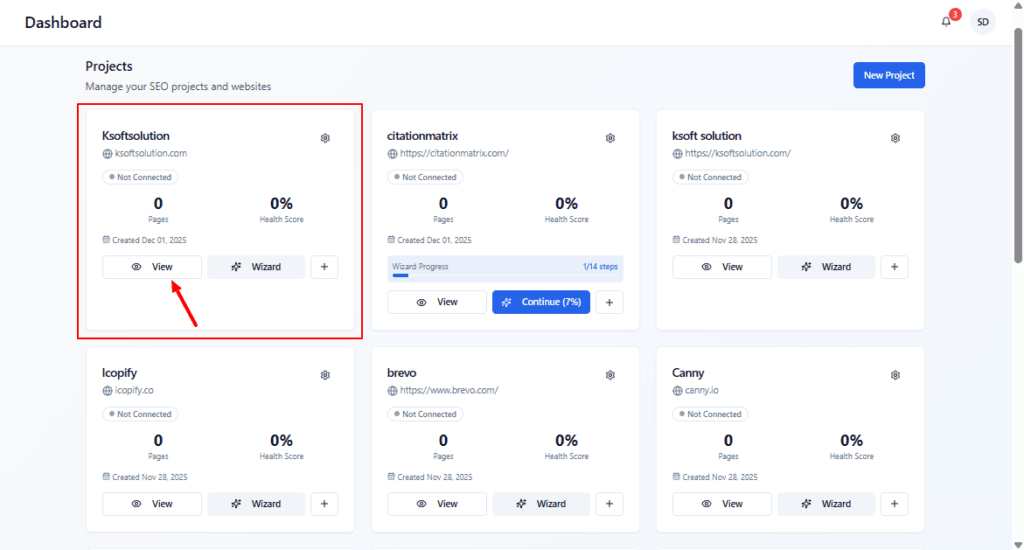Launch Wizard for ksoft solution project
Image resolution: width=1024 pixels, height=550 pixels.
click(x=826, y=267)
